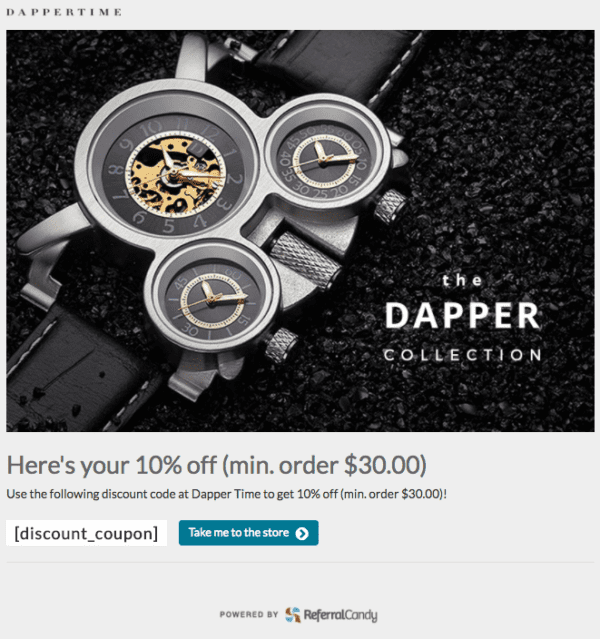600x639 pixels.
Task: Click the large dial with gold gears
Action: pos(174,176)
